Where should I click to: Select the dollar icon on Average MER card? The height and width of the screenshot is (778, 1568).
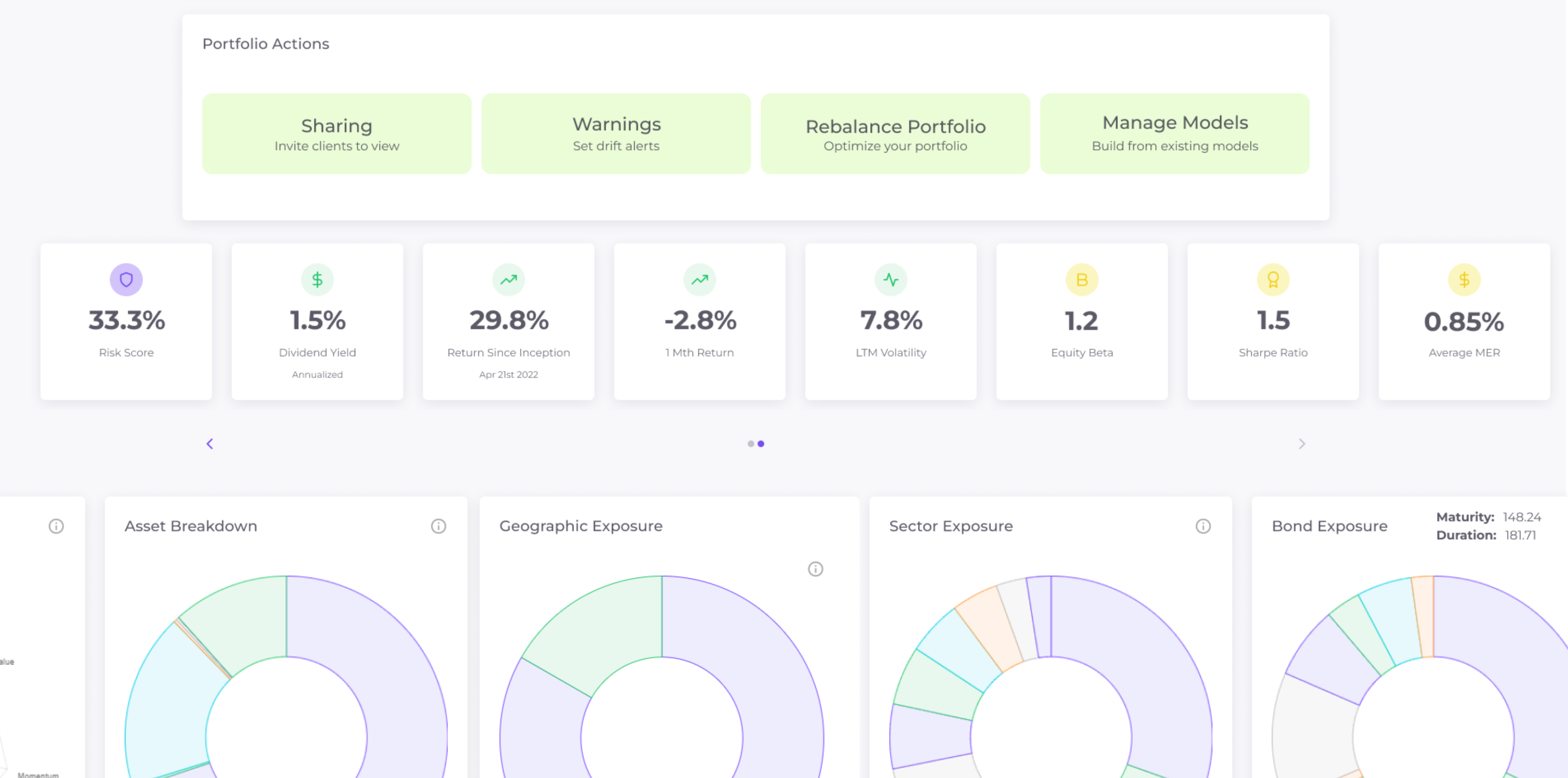pos(1464,279)
